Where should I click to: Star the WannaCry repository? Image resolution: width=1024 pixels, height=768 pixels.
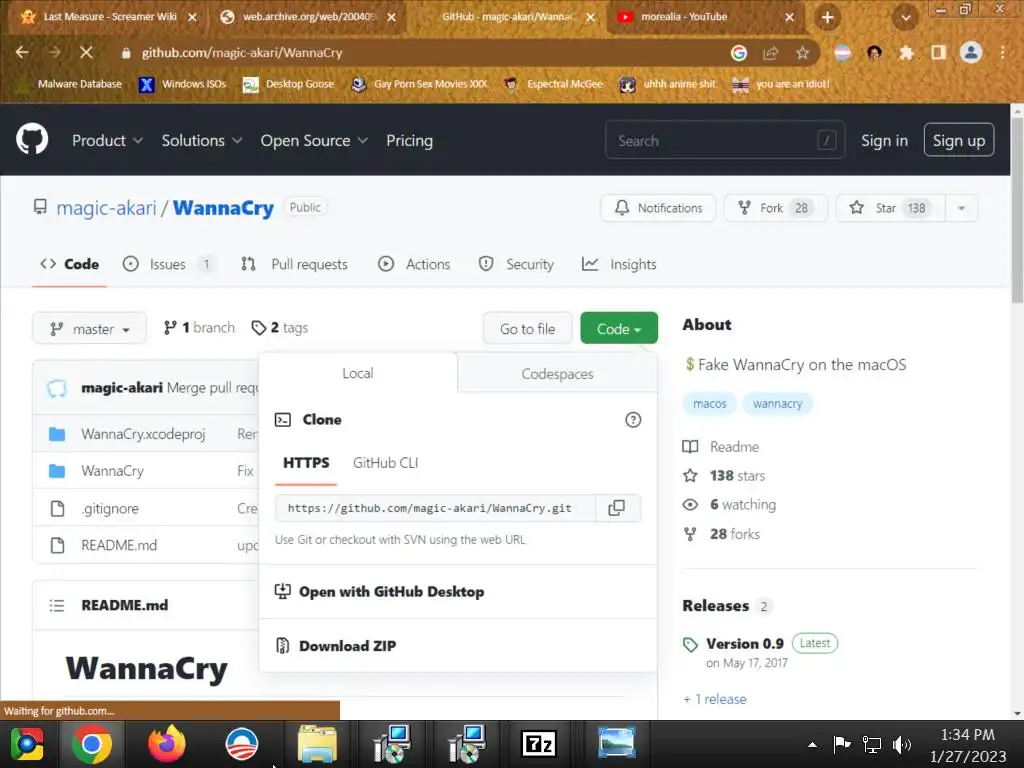pos(891,208)
